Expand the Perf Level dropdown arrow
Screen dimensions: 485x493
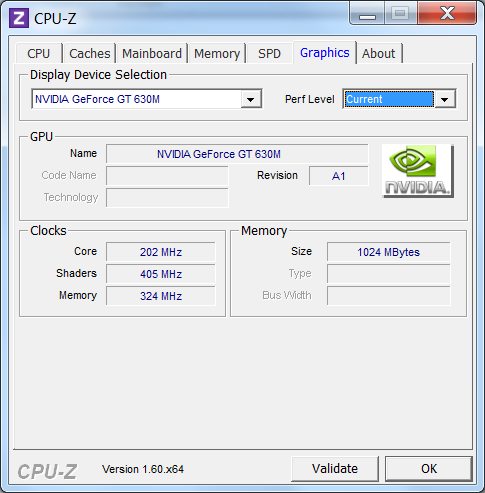click(445, 99)
